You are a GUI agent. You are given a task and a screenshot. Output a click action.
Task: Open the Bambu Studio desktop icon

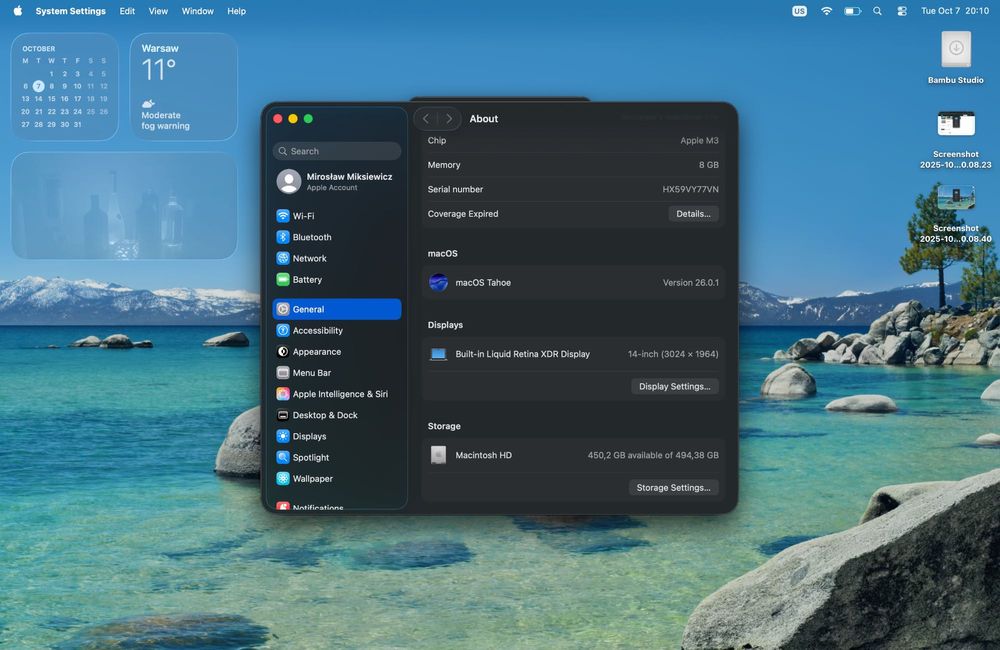click(955, 57)
